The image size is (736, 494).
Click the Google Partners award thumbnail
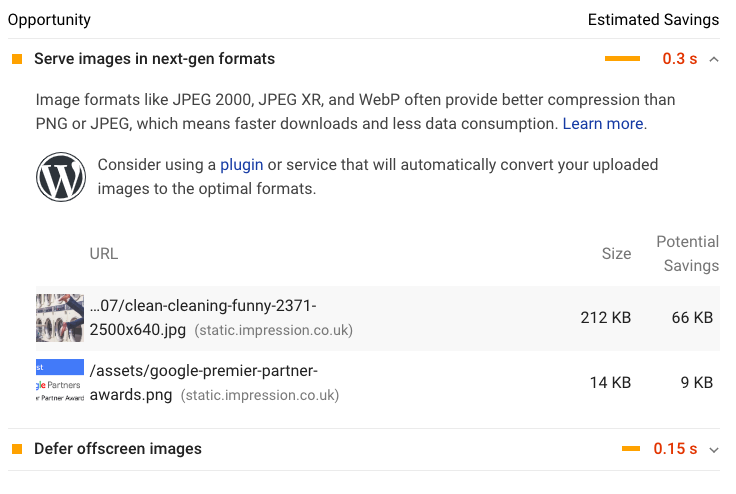tap(60, 380)
